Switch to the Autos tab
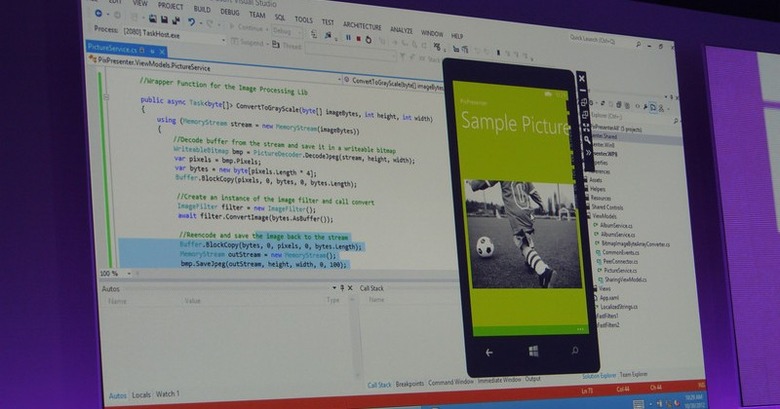 click(117, 396)
